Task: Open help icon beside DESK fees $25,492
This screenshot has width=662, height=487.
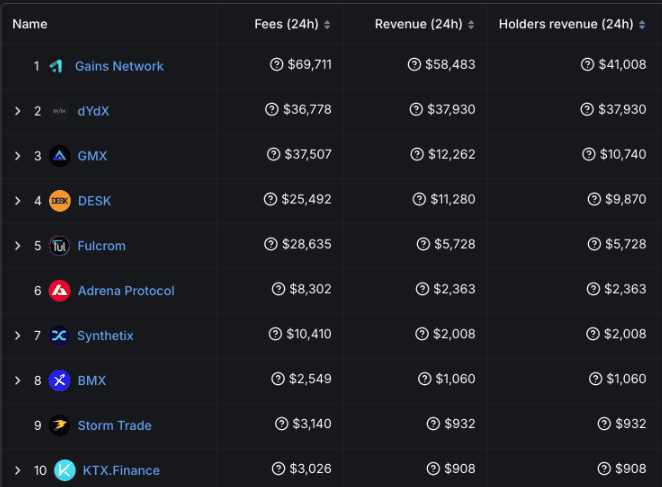Action: [270, 199]
